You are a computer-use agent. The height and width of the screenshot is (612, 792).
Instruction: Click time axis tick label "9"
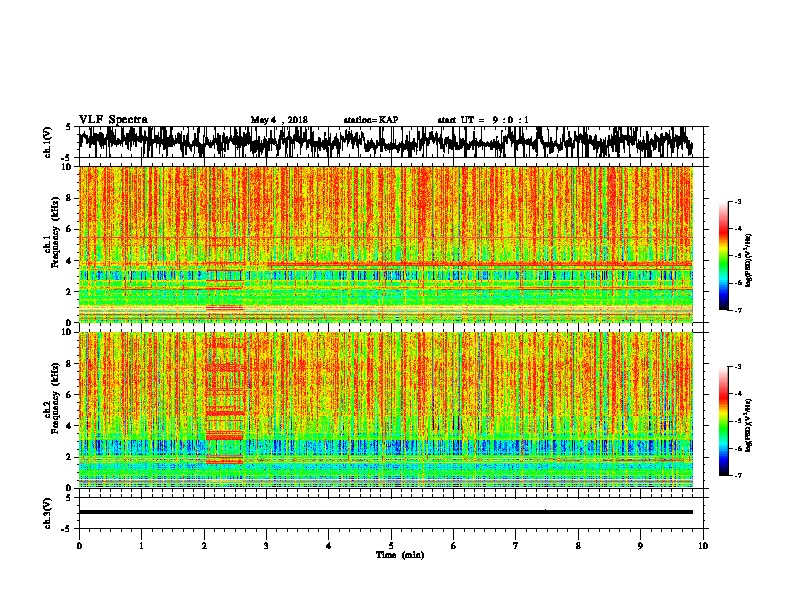point(640,546)
